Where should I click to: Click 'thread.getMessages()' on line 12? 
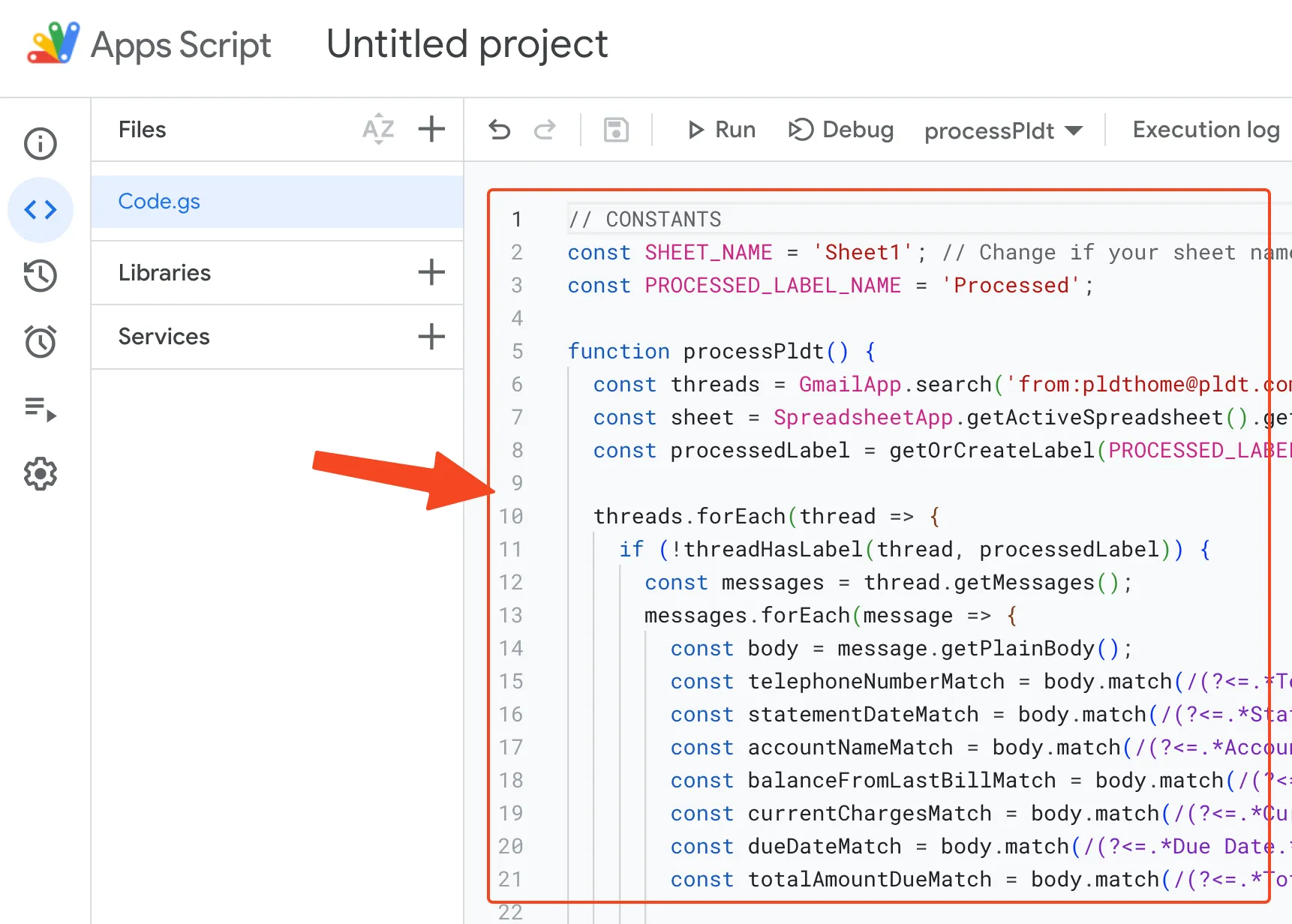(992, 582)
